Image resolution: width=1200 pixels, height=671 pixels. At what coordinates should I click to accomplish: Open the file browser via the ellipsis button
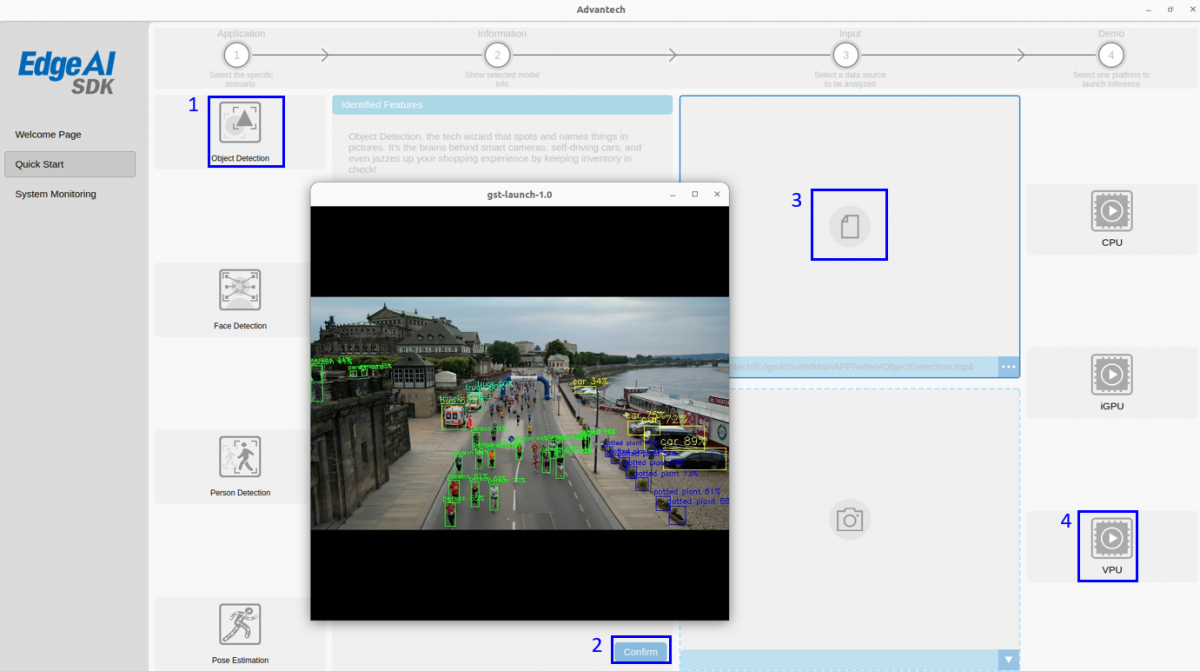click(x=1009, y=367)
